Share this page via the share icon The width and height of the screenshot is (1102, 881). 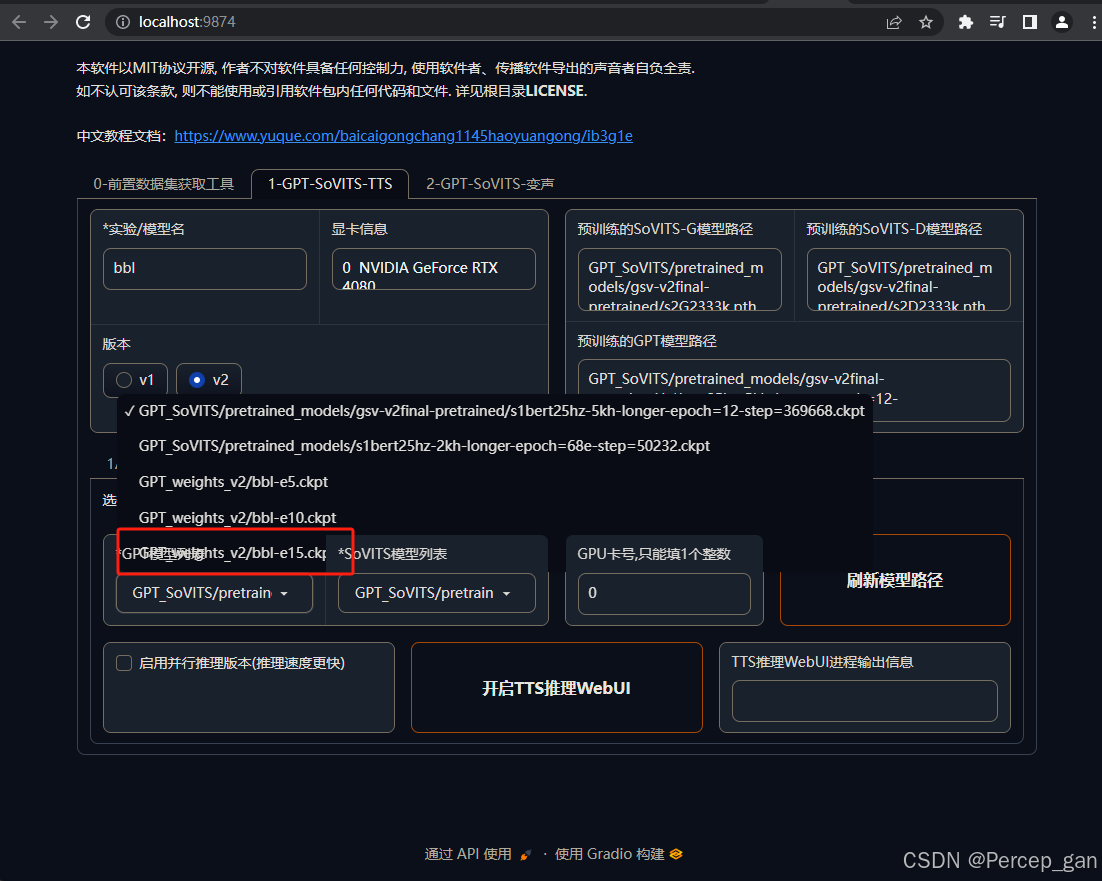click(x=894, y=22)
